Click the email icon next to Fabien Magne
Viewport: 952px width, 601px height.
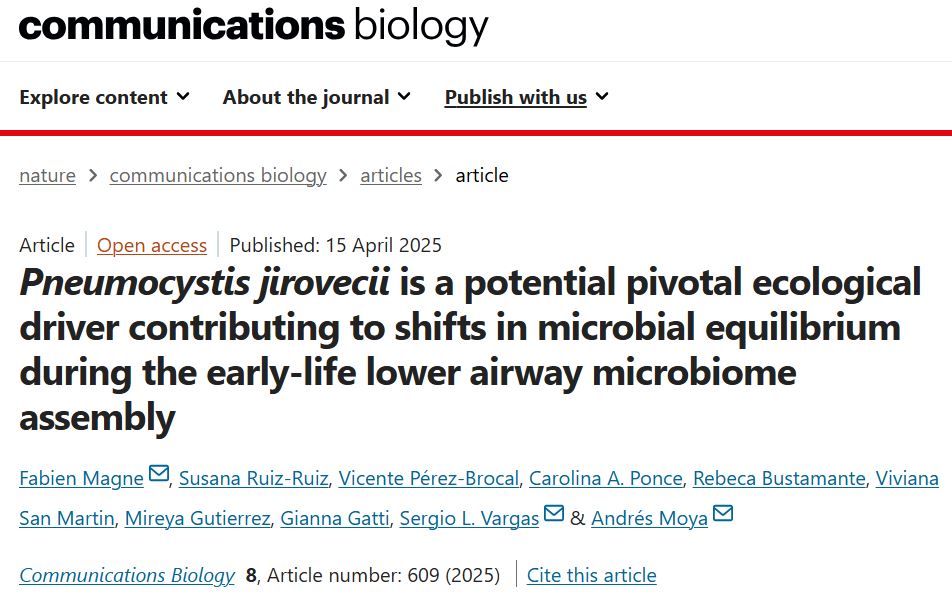[159, 474]
